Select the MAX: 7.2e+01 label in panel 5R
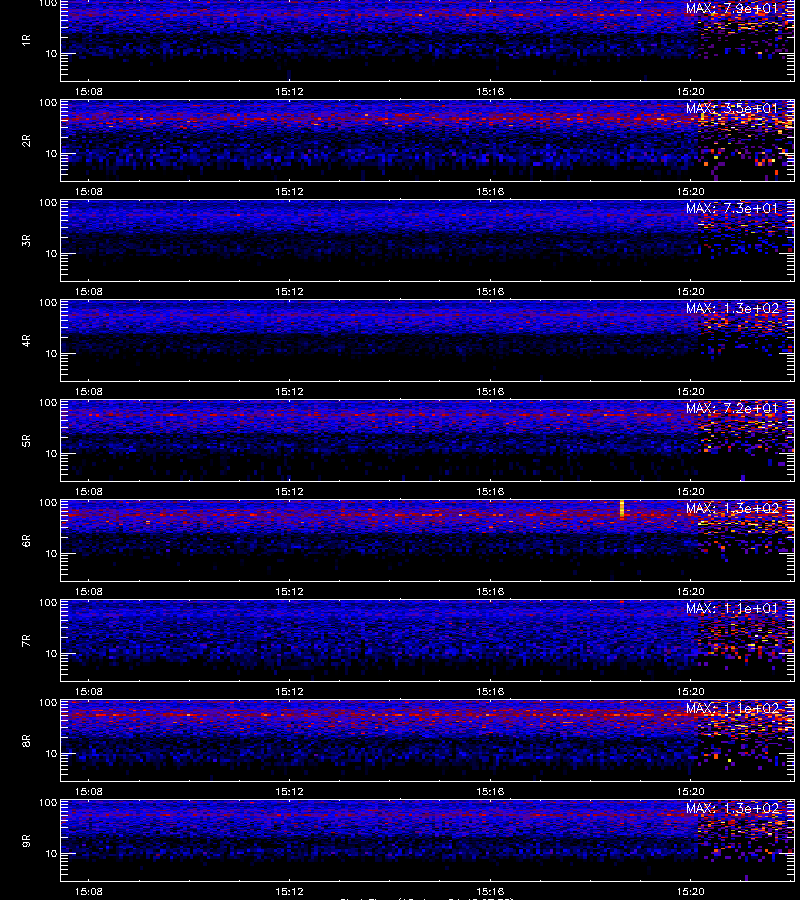Screen dimensions: 800x900 click(732, 408)
